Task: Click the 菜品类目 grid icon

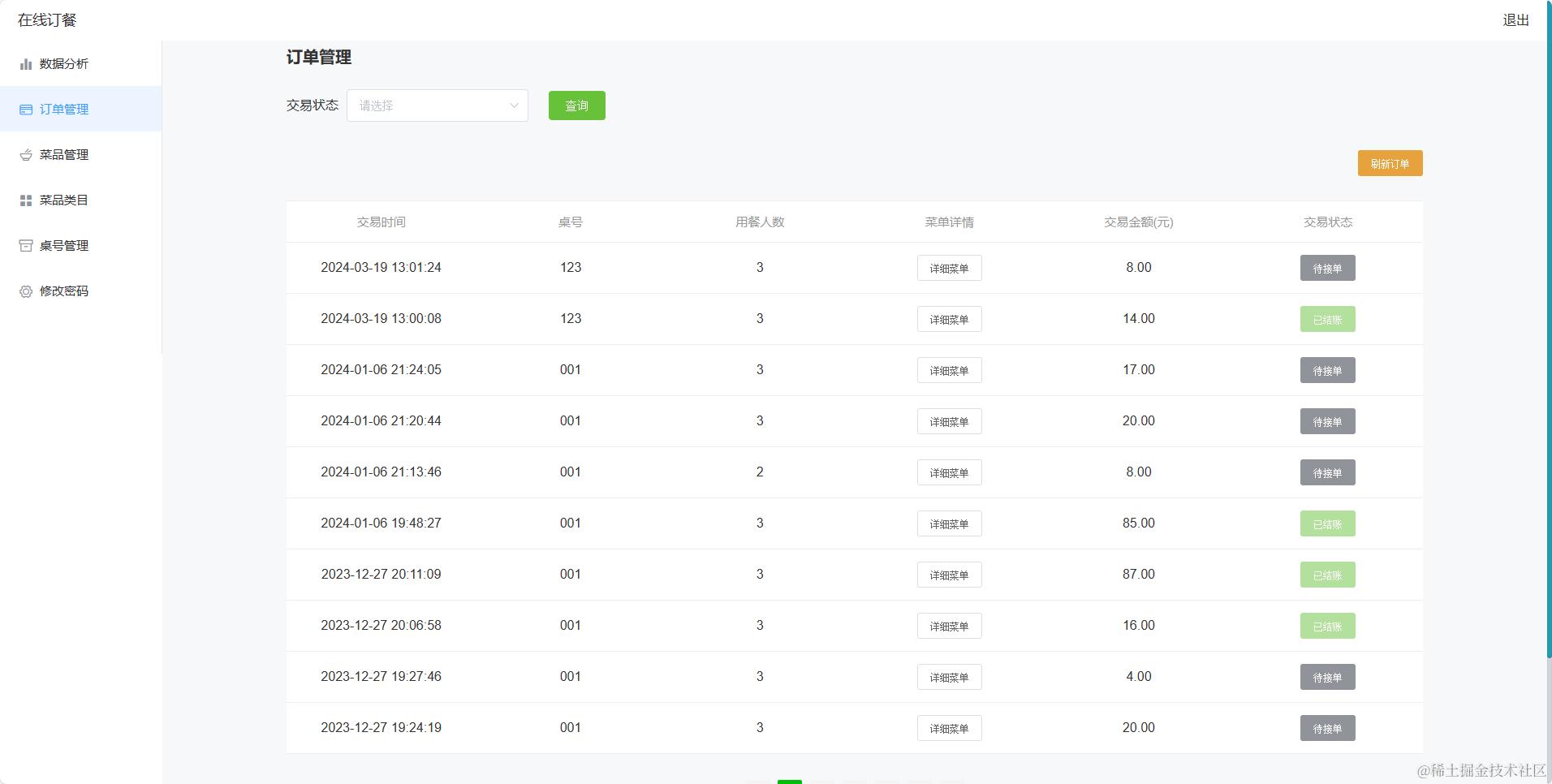Action: click(x=26, y=200)
